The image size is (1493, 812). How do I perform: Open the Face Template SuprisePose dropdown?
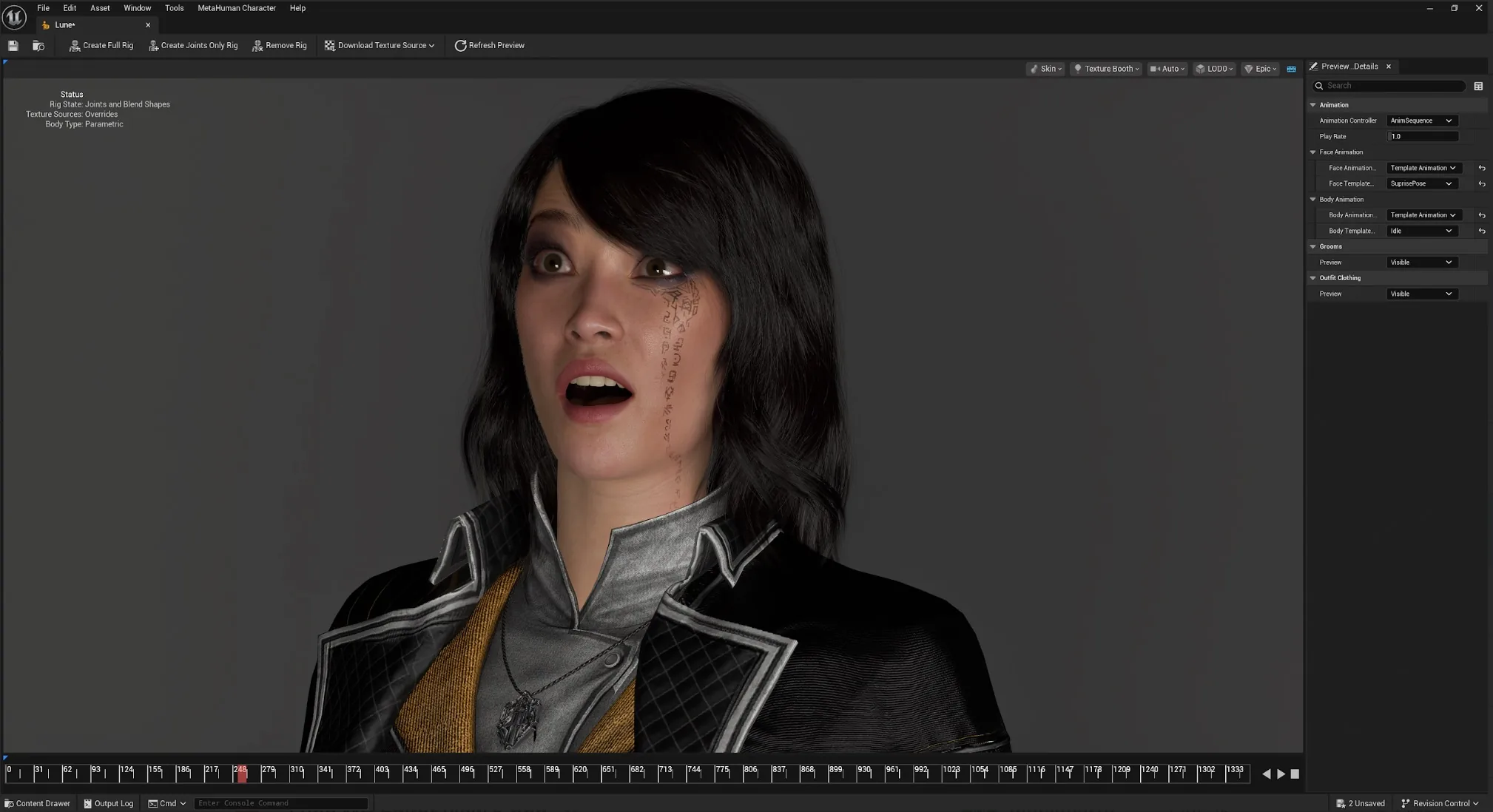1421,183
